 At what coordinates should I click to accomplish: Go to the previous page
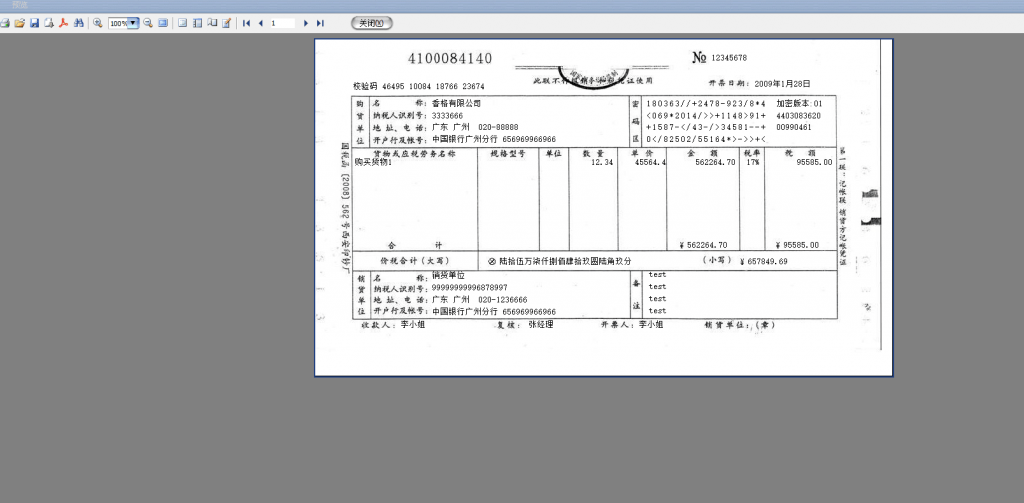pyautogui.click(x=261, y=23)
